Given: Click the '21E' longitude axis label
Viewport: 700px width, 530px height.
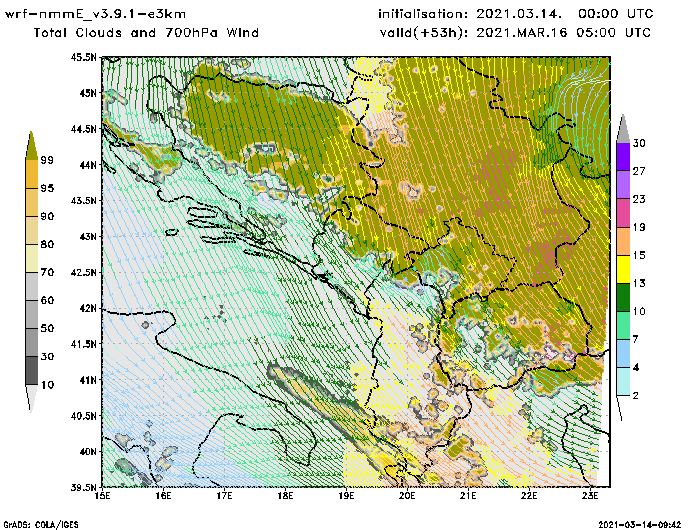Looking at the screenshot, I should (468, 496).
